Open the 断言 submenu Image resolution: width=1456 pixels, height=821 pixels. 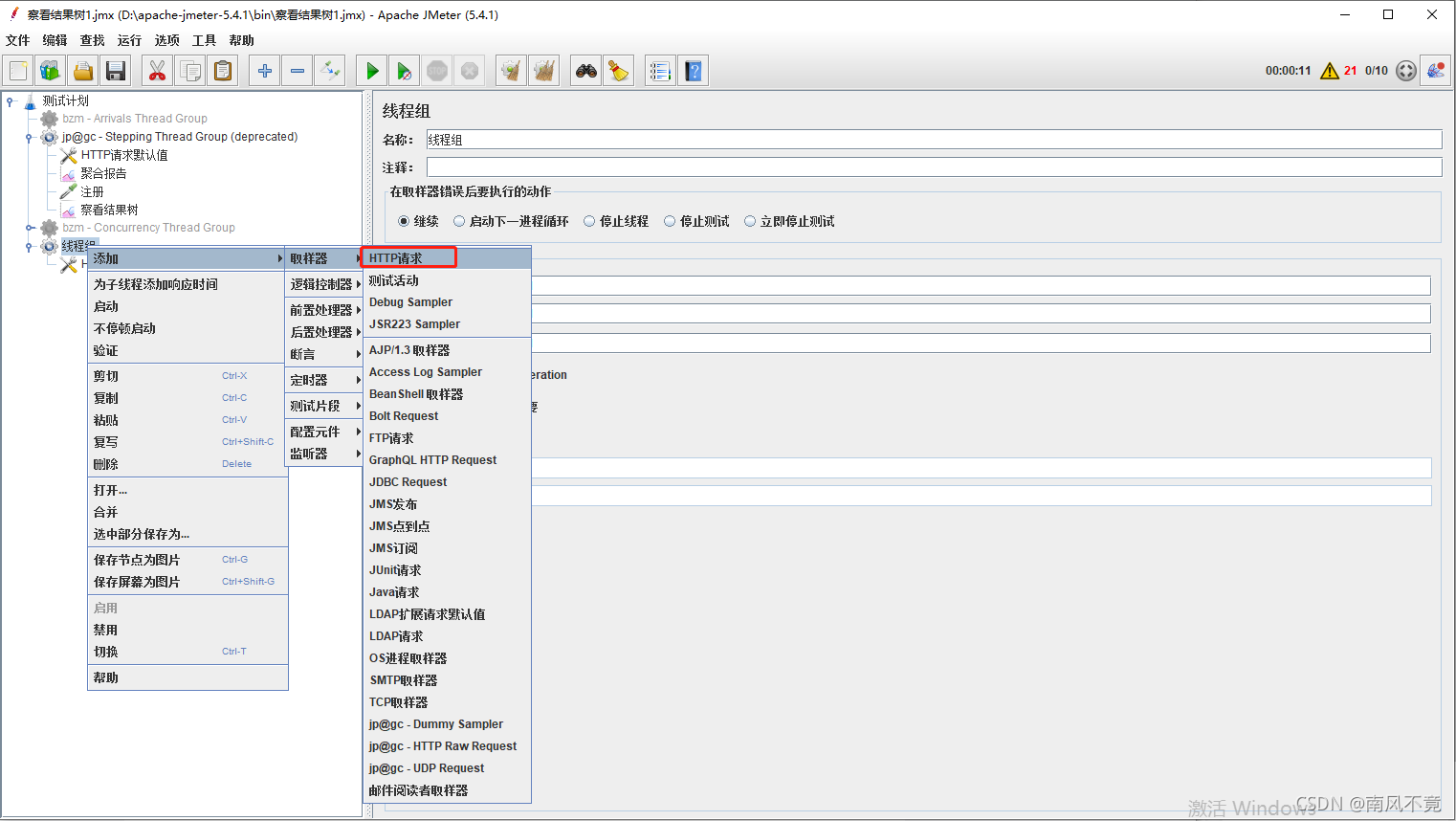(324, 354)
